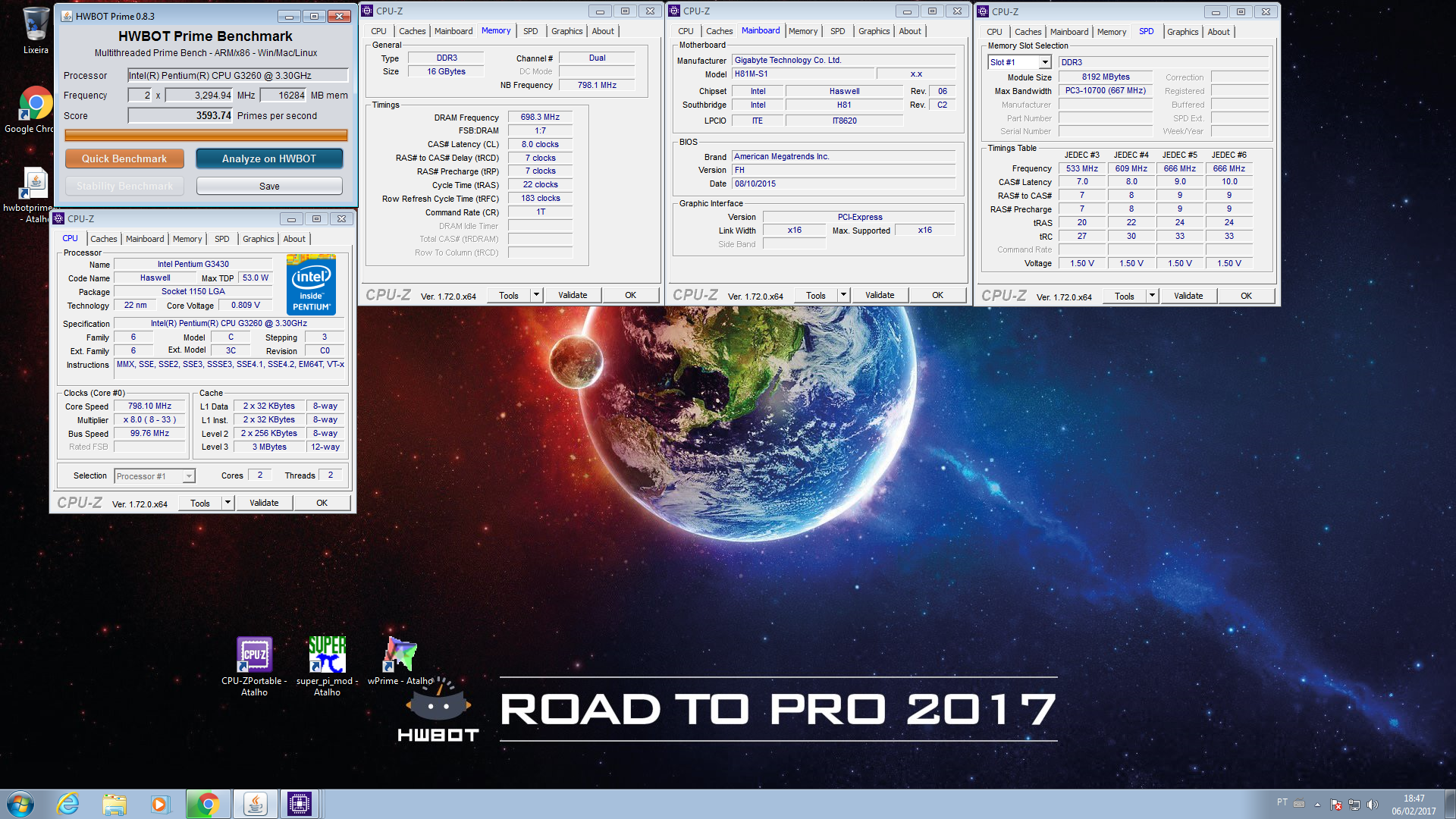Screen dimensions: 1456x819
Task: Click Tools button in the Mainboard window
Action: [x=816, y=295]
